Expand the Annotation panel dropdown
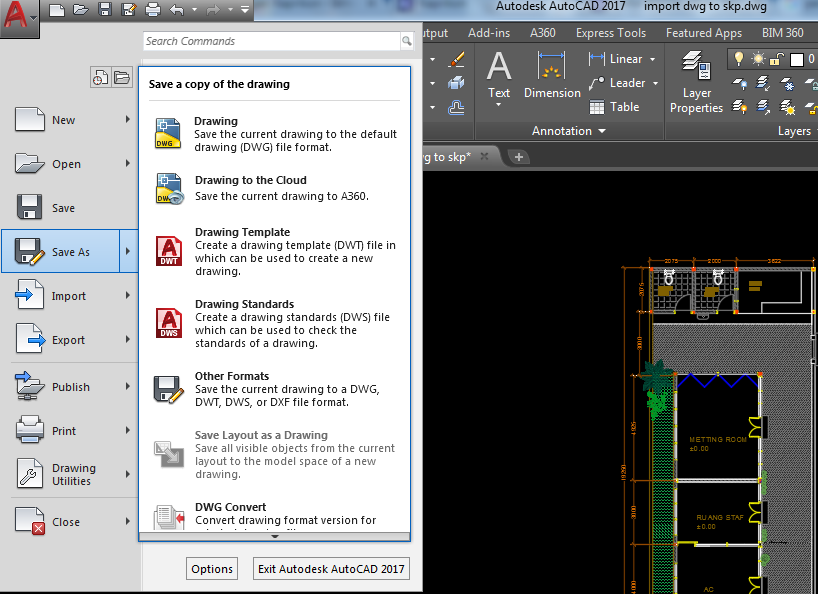 coord(569,131)
